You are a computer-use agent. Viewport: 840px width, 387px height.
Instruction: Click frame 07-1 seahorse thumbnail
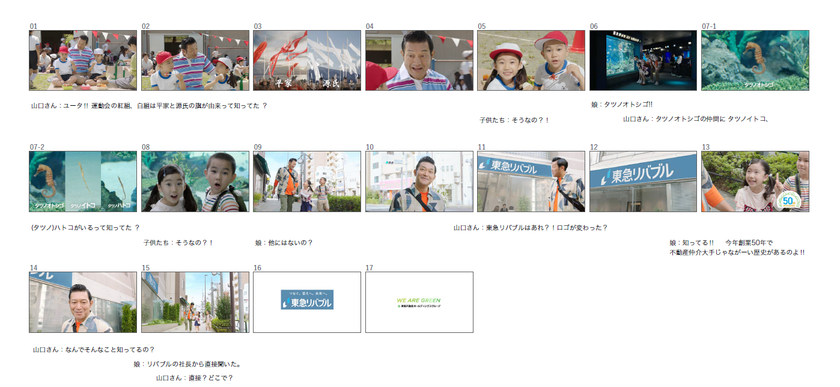pos(755,60)
